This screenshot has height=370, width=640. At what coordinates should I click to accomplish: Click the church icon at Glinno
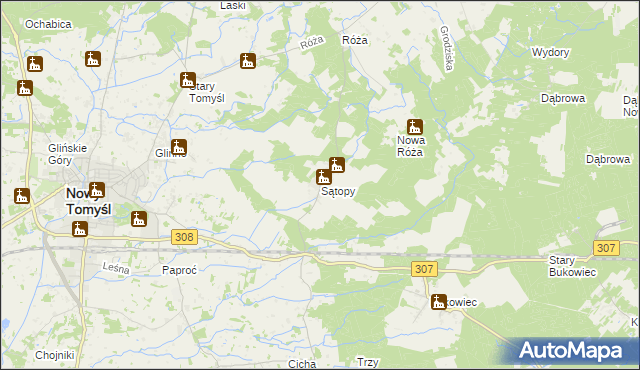(179, 147)
